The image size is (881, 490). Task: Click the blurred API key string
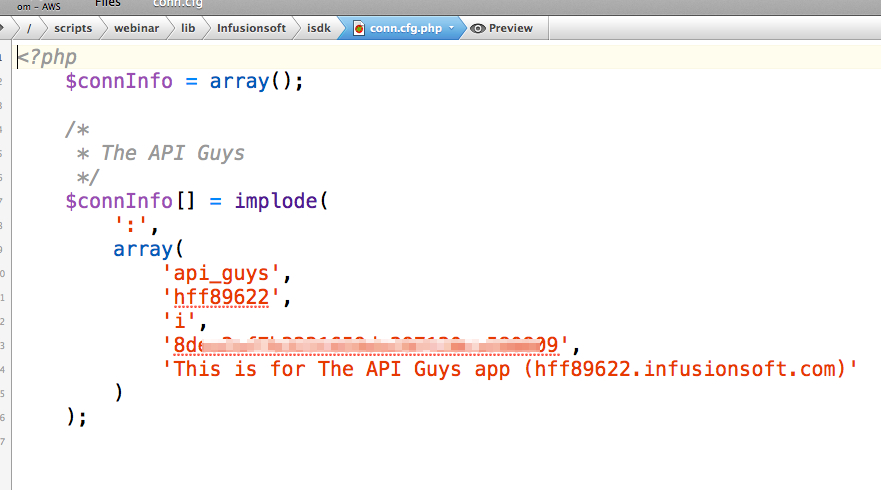pos(365,344)
